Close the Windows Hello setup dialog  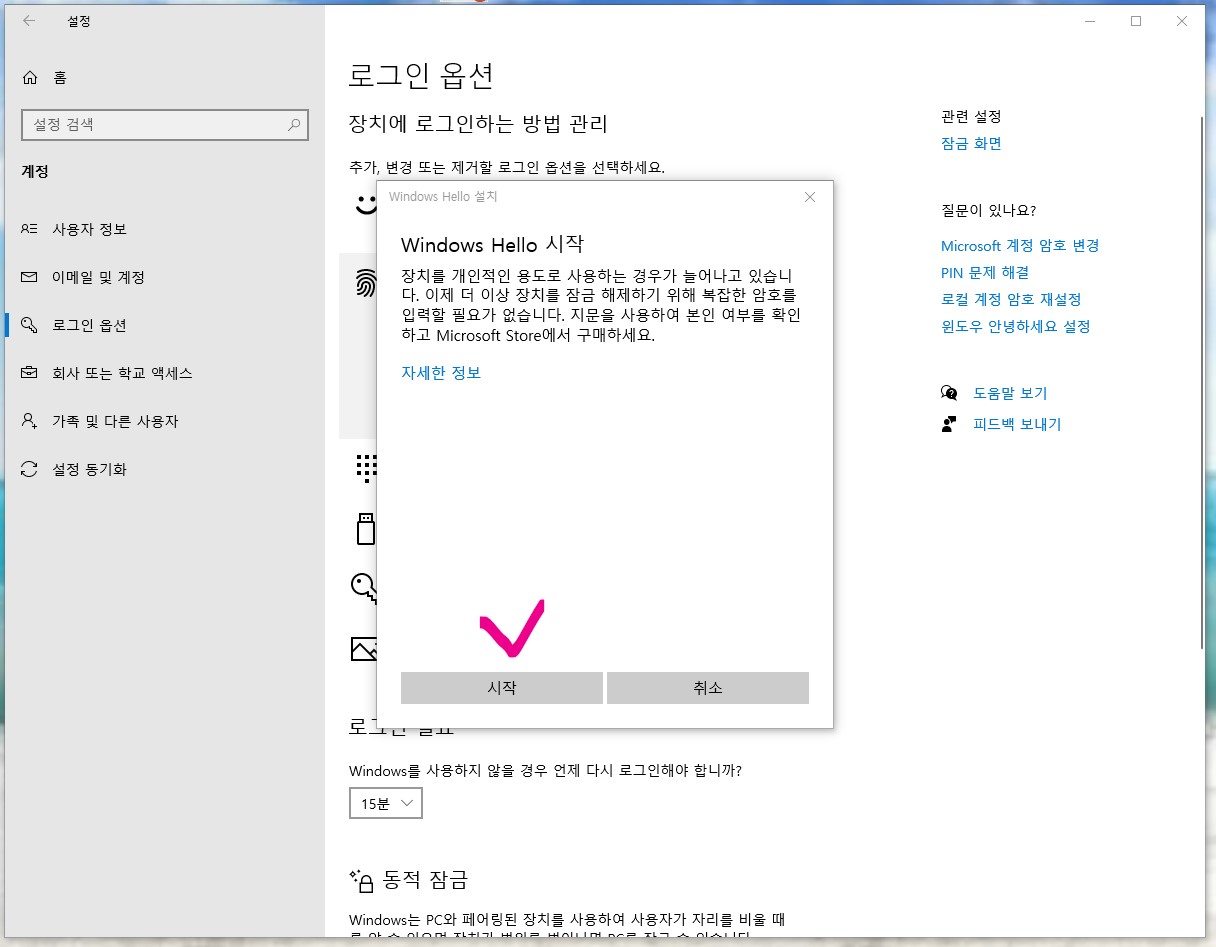(x=810, y=197)
